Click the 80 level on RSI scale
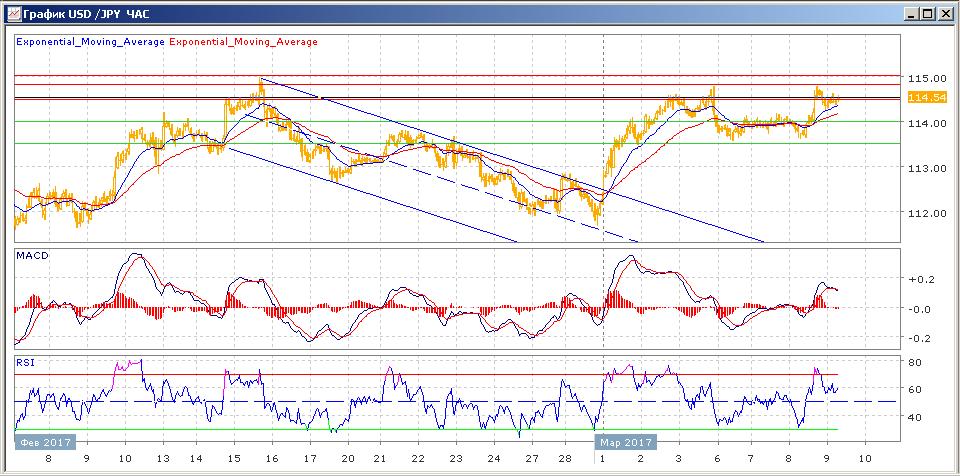Viewport: 960px width, 476px height. point(912,361)
